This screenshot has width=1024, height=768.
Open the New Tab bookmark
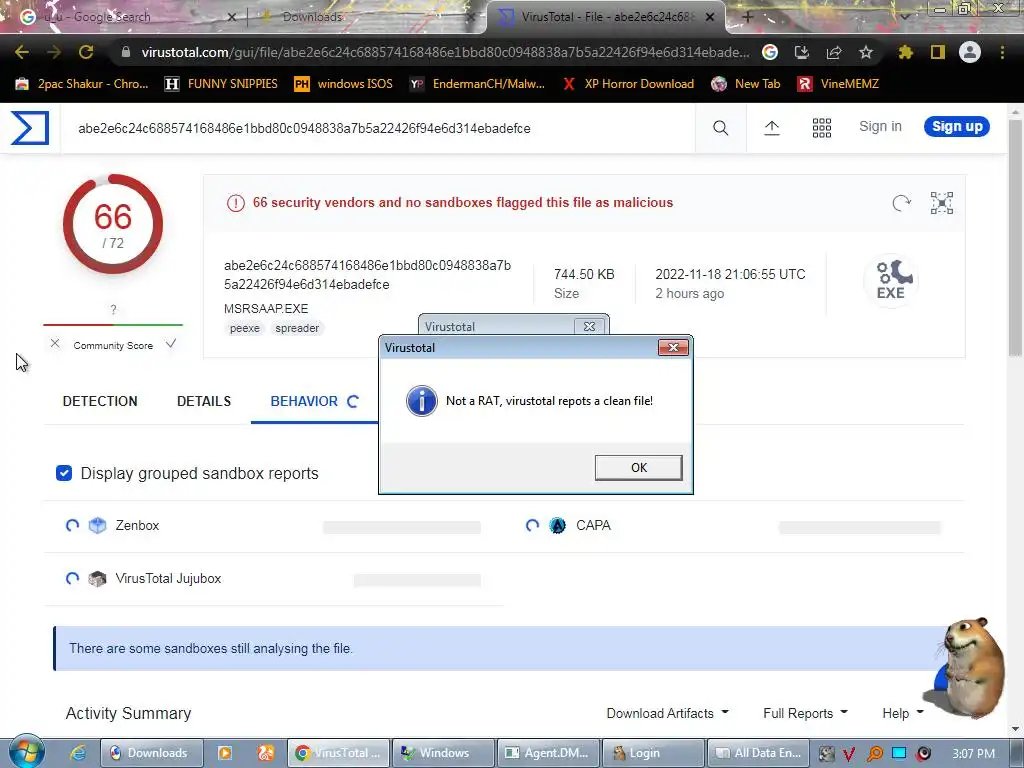point(746,84)
